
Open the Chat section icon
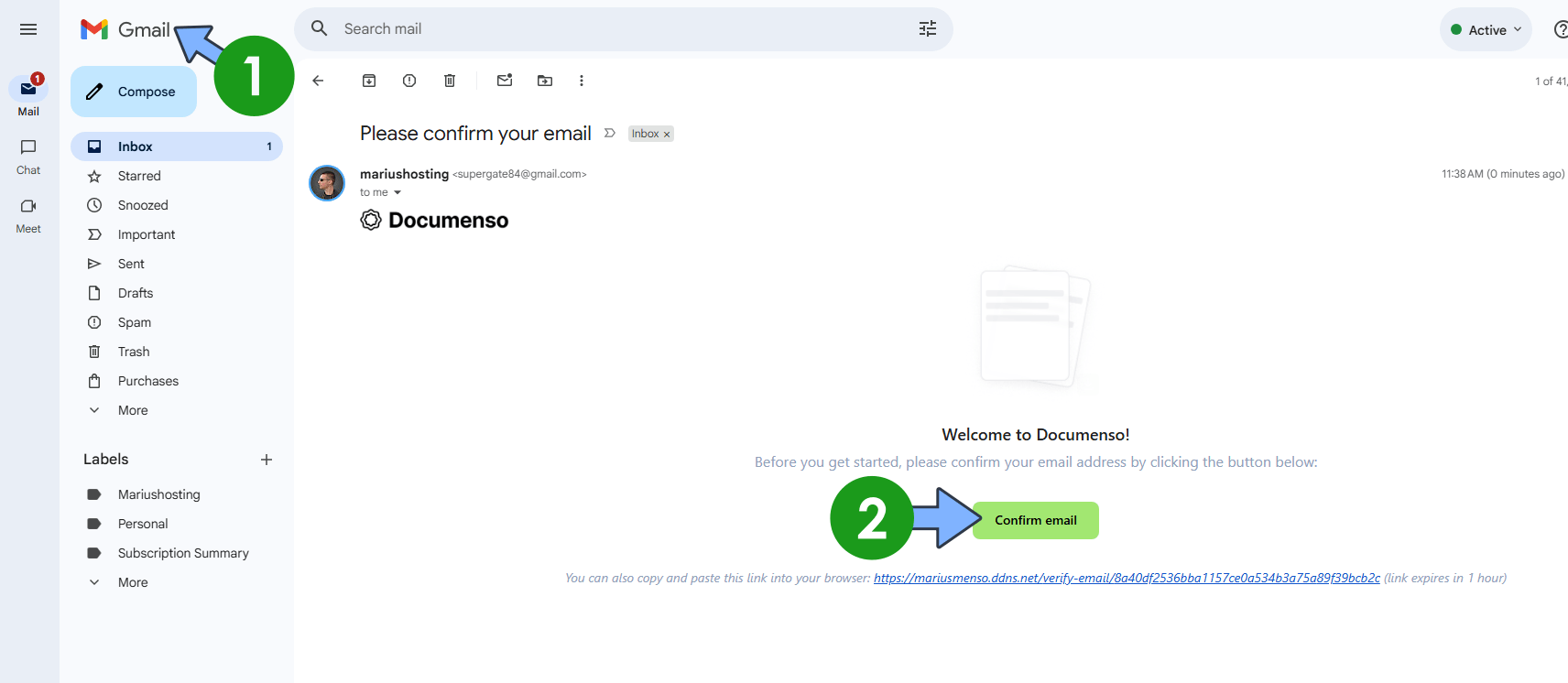click(28, 147)
